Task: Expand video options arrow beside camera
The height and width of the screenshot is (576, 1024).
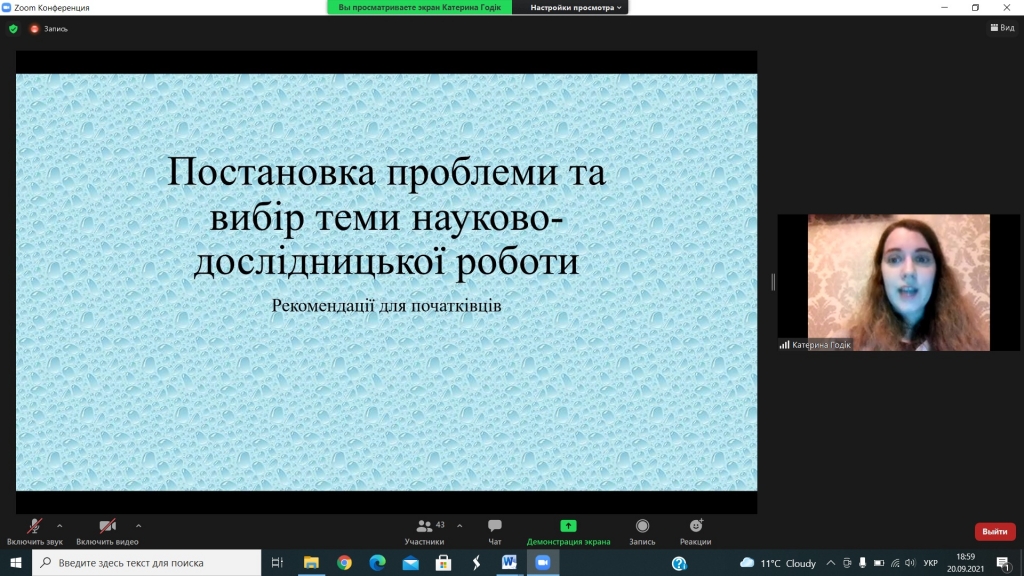Action: click(x=138, y=525)
